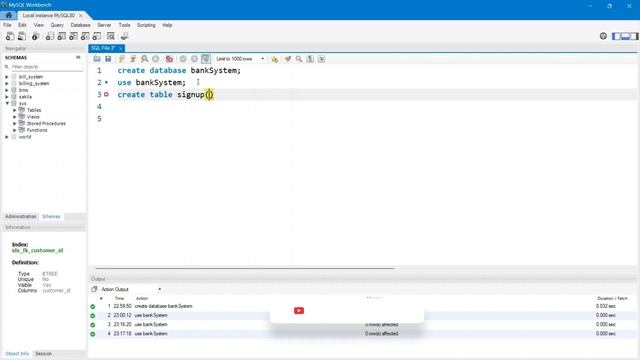Image resolution: width=640 pixels, height=360 pixels.
Task: Open the schema inspector icon
Action: pyautogui.click(x=36, y=36)
